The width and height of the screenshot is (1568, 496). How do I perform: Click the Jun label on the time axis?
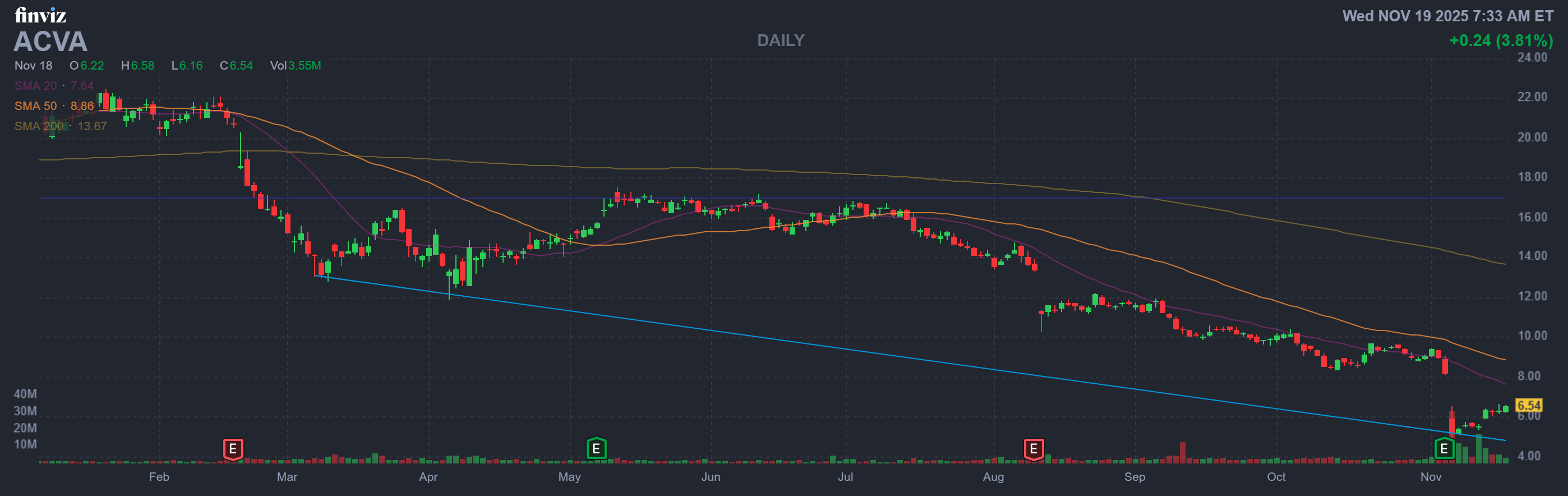click(x=711, y=476)
